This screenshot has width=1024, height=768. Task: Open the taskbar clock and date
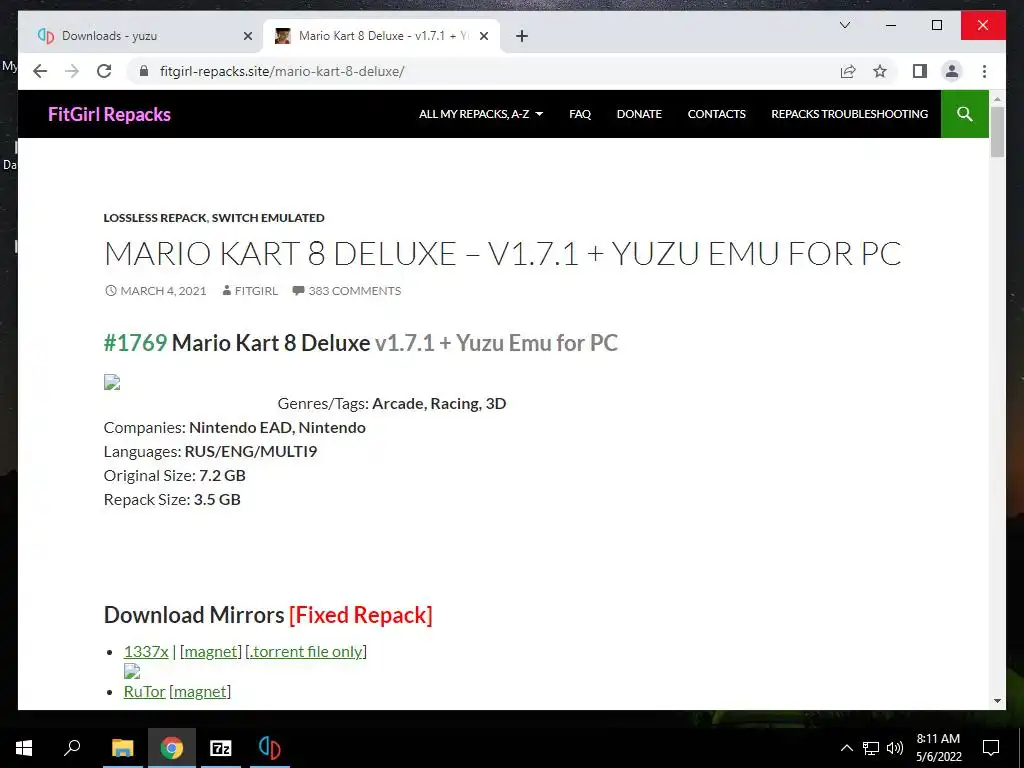pyautogui.click(x=938, y=748)
